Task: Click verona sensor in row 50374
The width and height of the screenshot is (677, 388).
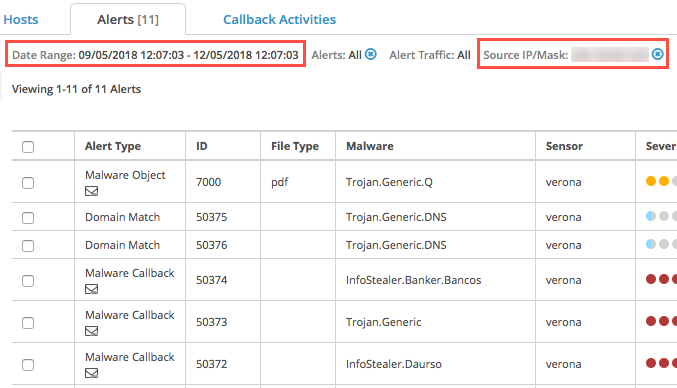Action: [x=563, y=280]
